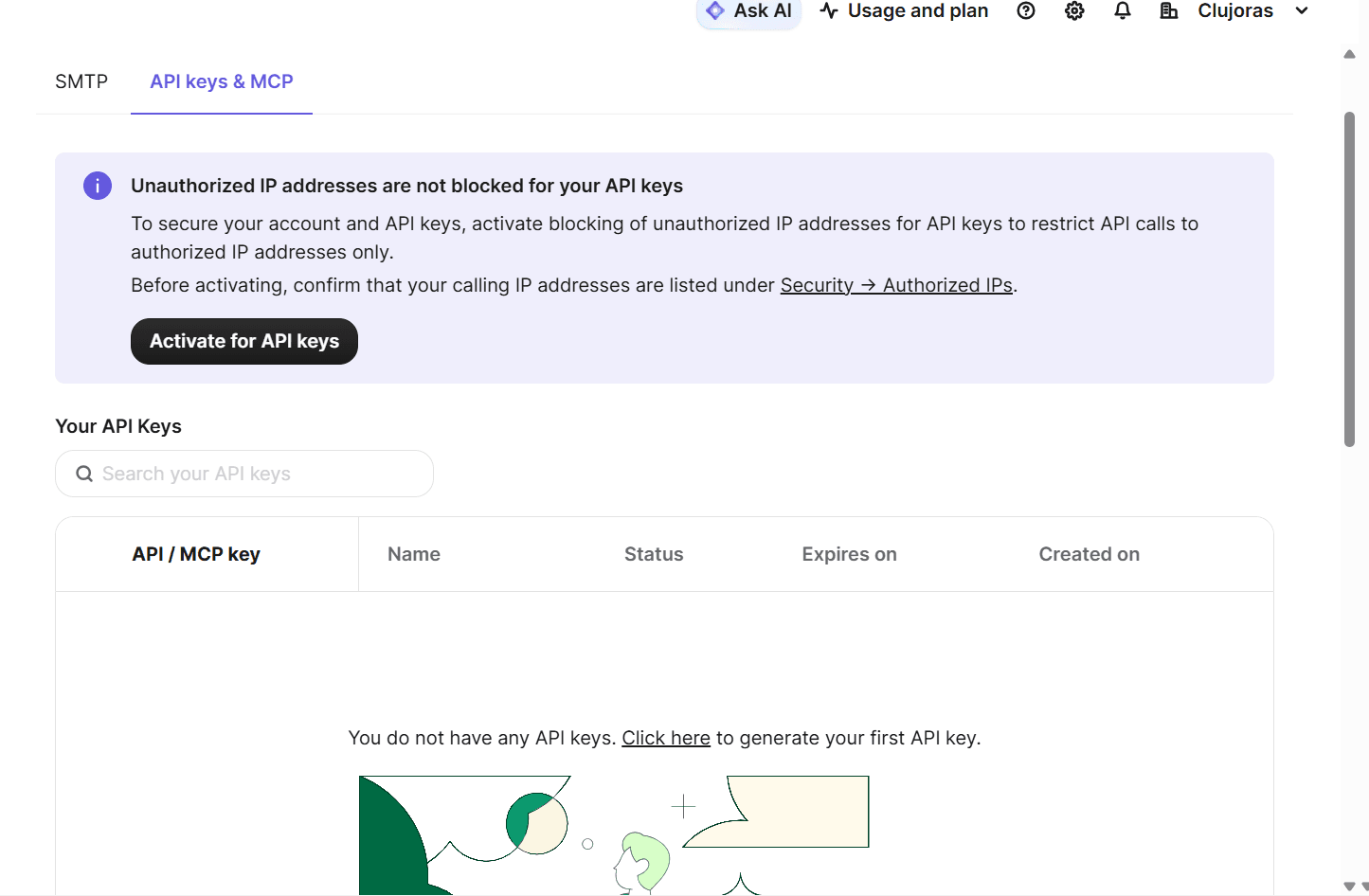Select the API keys & MCP tab
Image resolution: width=1369 pixels, height=896 pixels.
(x=222, y=81)
